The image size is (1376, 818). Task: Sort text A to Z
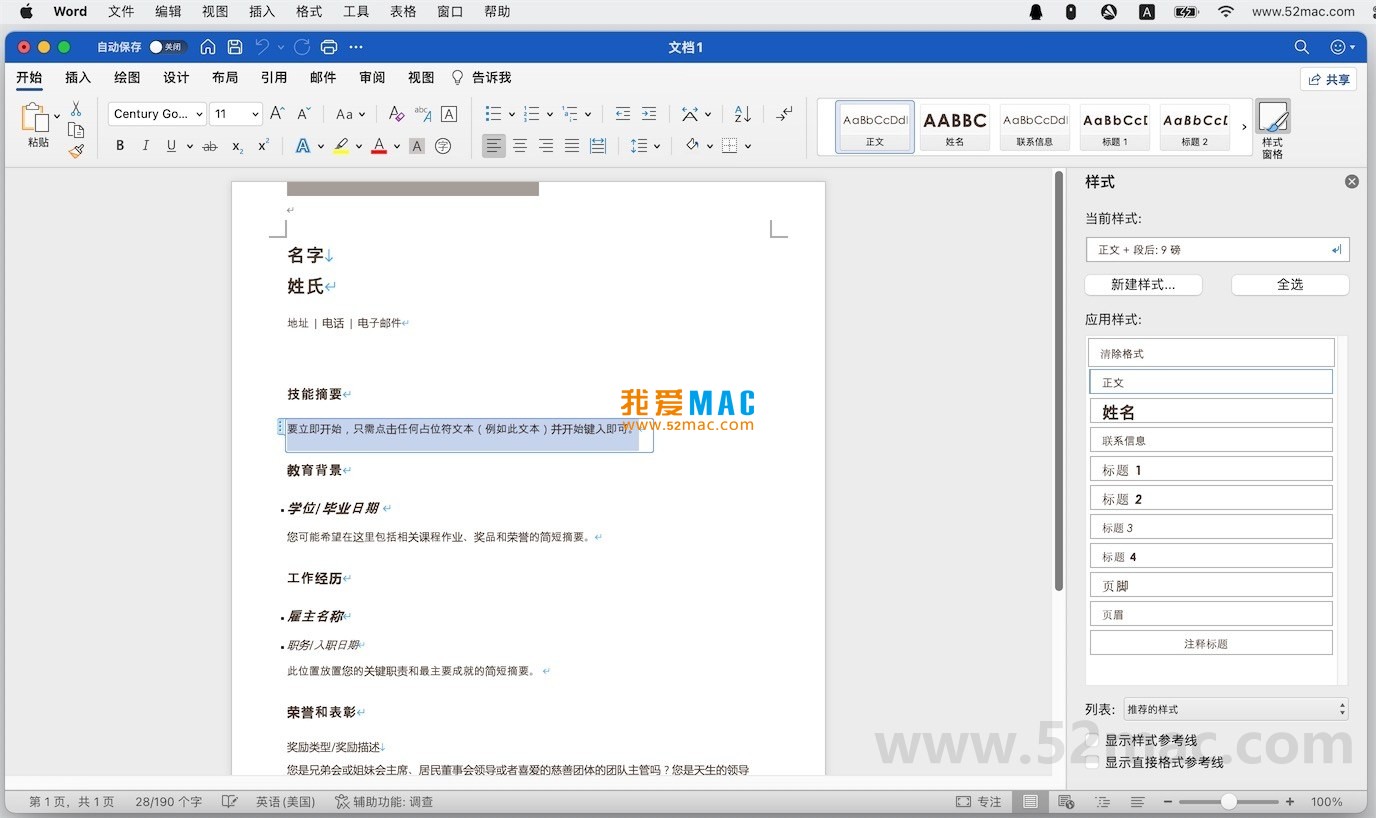(x=742, y=114)
